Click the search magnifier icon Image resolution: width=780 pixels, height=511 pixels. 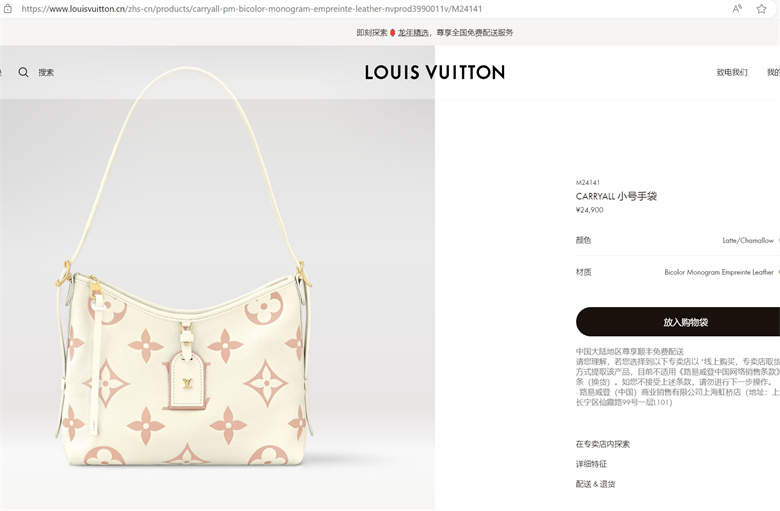(23, 72)
